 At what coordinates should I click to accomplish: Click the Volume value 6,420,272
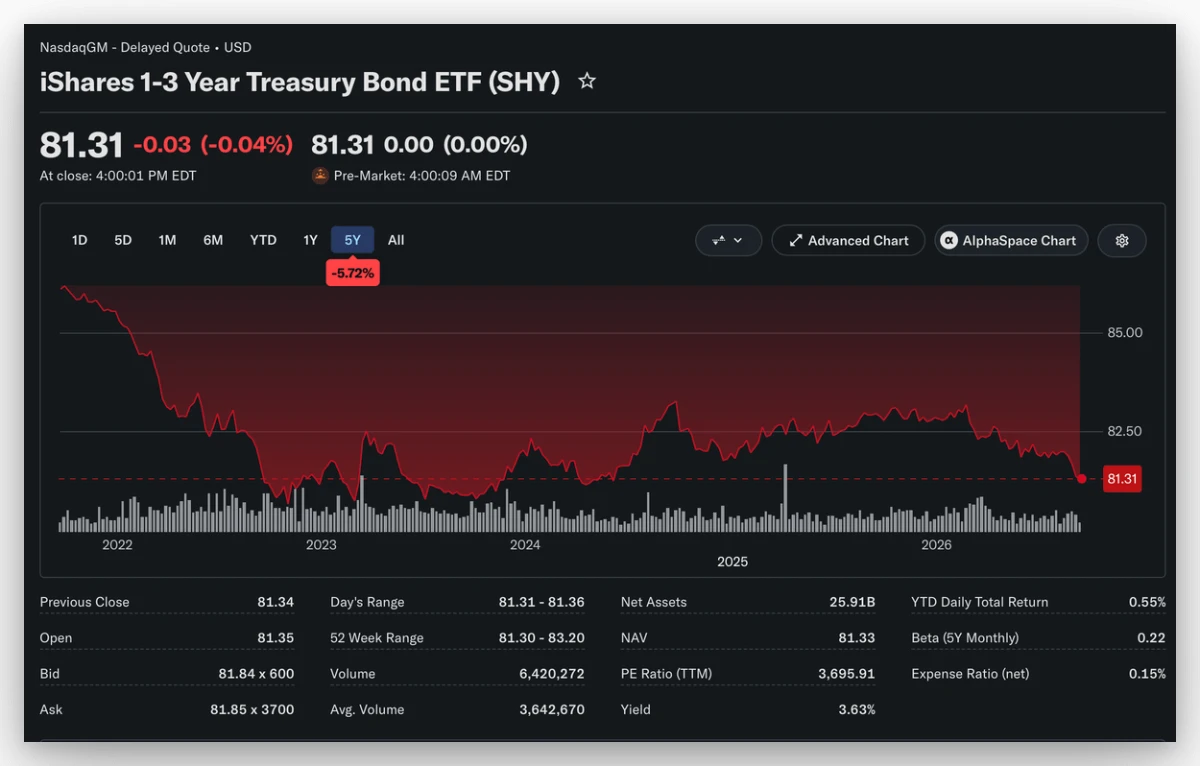(552, 674)
